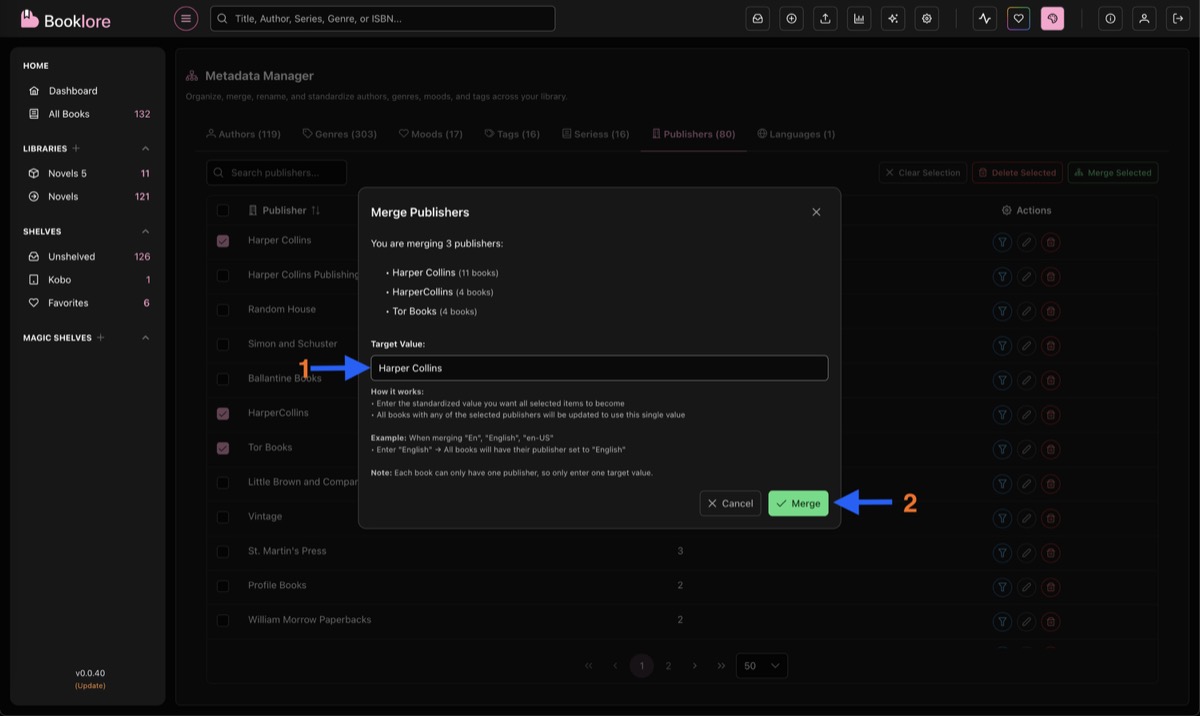Open the library statistics chart icon
Image resolution: width=1200 pixels, height=716 pixels.
coord(859,18)
